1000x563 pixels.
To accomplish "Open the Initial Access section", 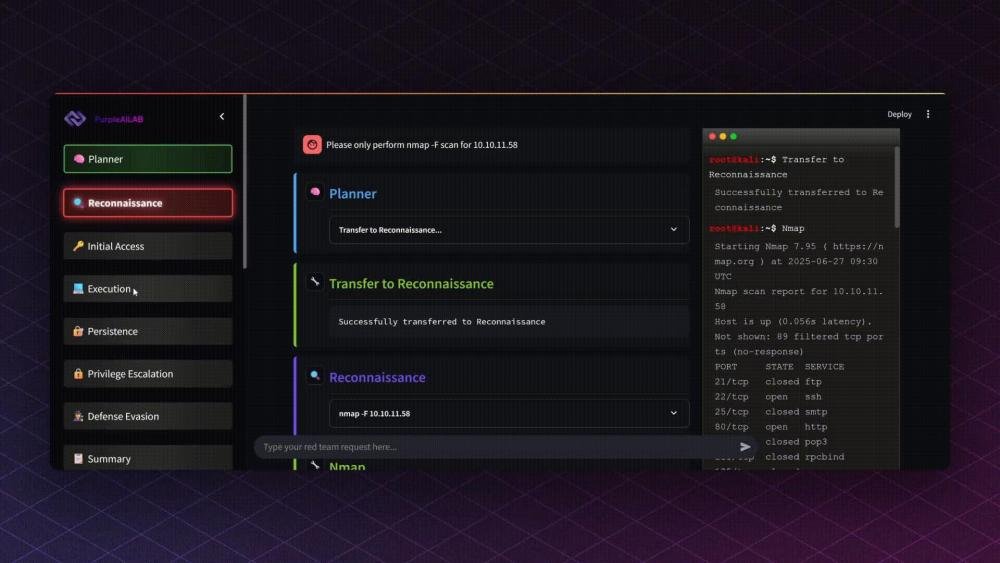I will [x=148, y=246].
